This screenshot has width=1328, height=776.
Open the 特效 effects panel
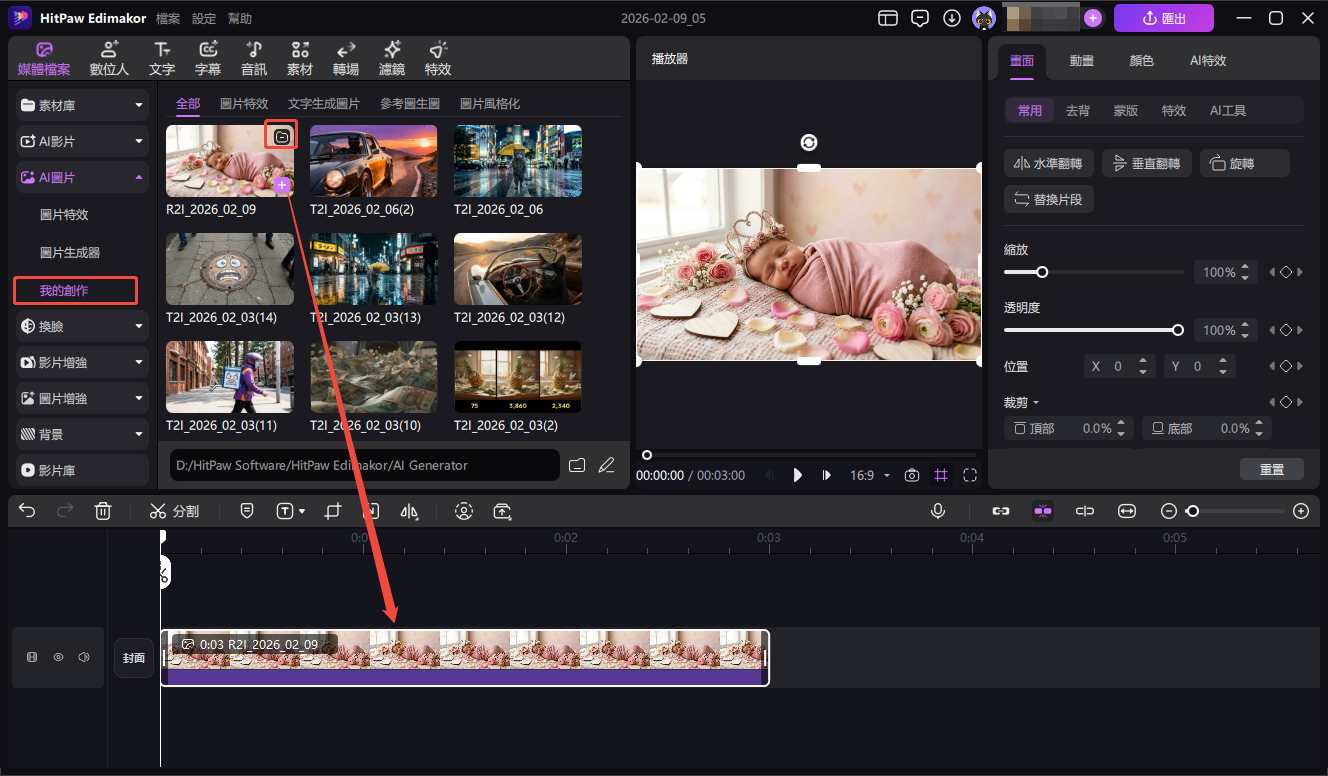[437, 57]
